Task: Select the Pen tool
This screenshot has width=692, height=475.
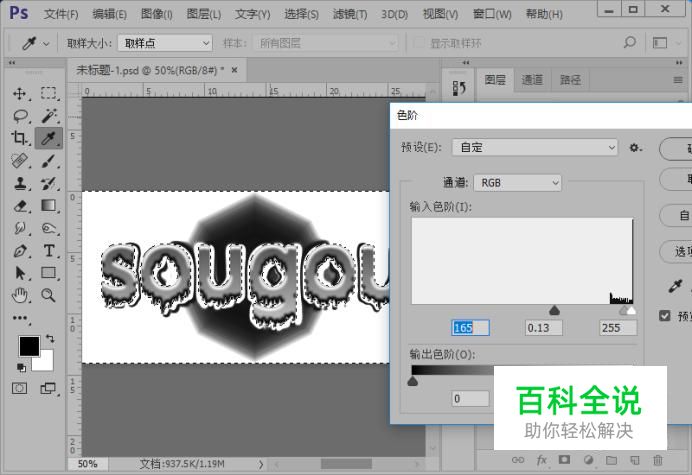Action: tap(19, 251)
